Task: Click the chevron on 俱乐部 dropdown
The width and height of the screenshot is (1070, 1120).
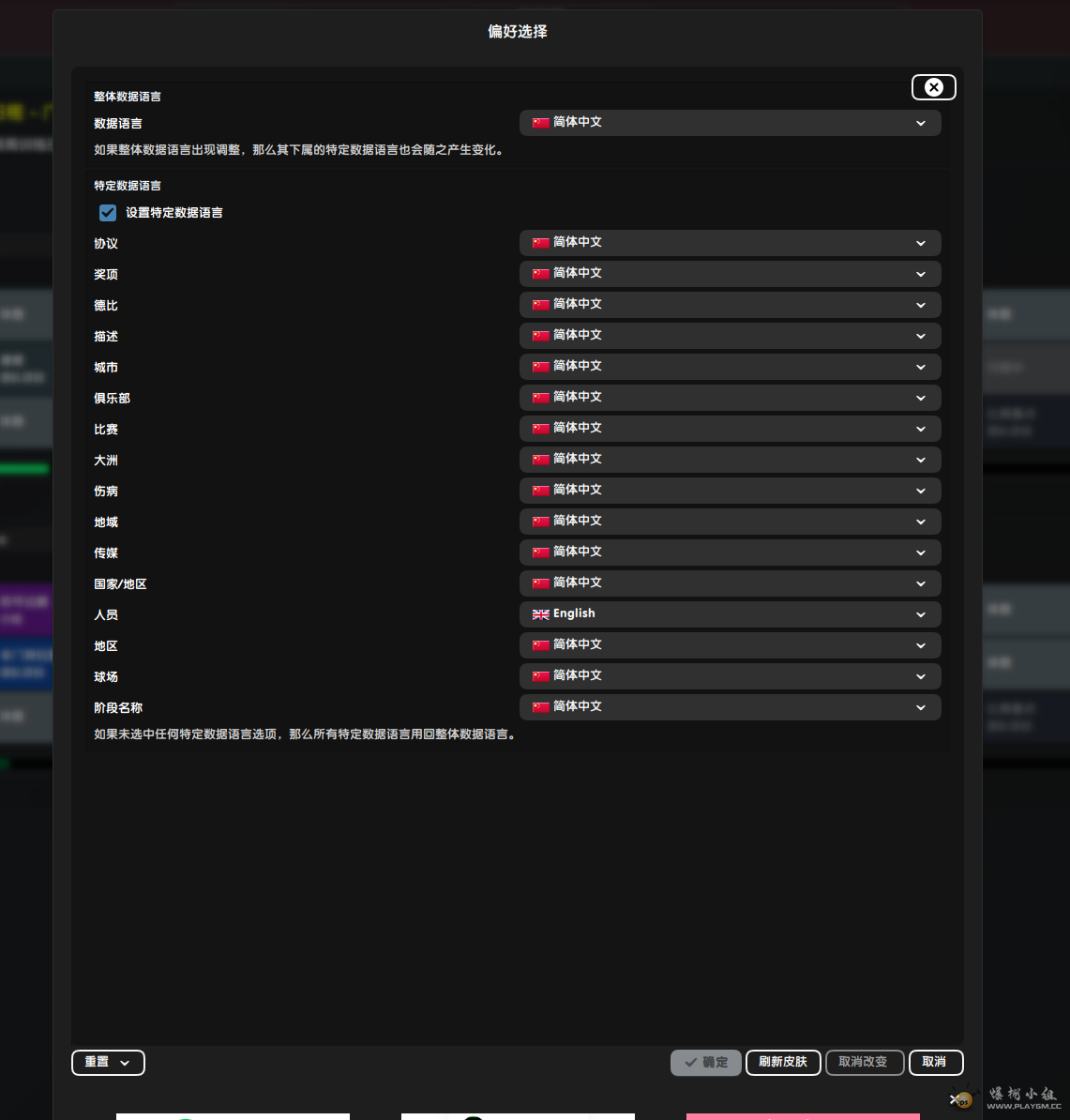Action: 920,398
